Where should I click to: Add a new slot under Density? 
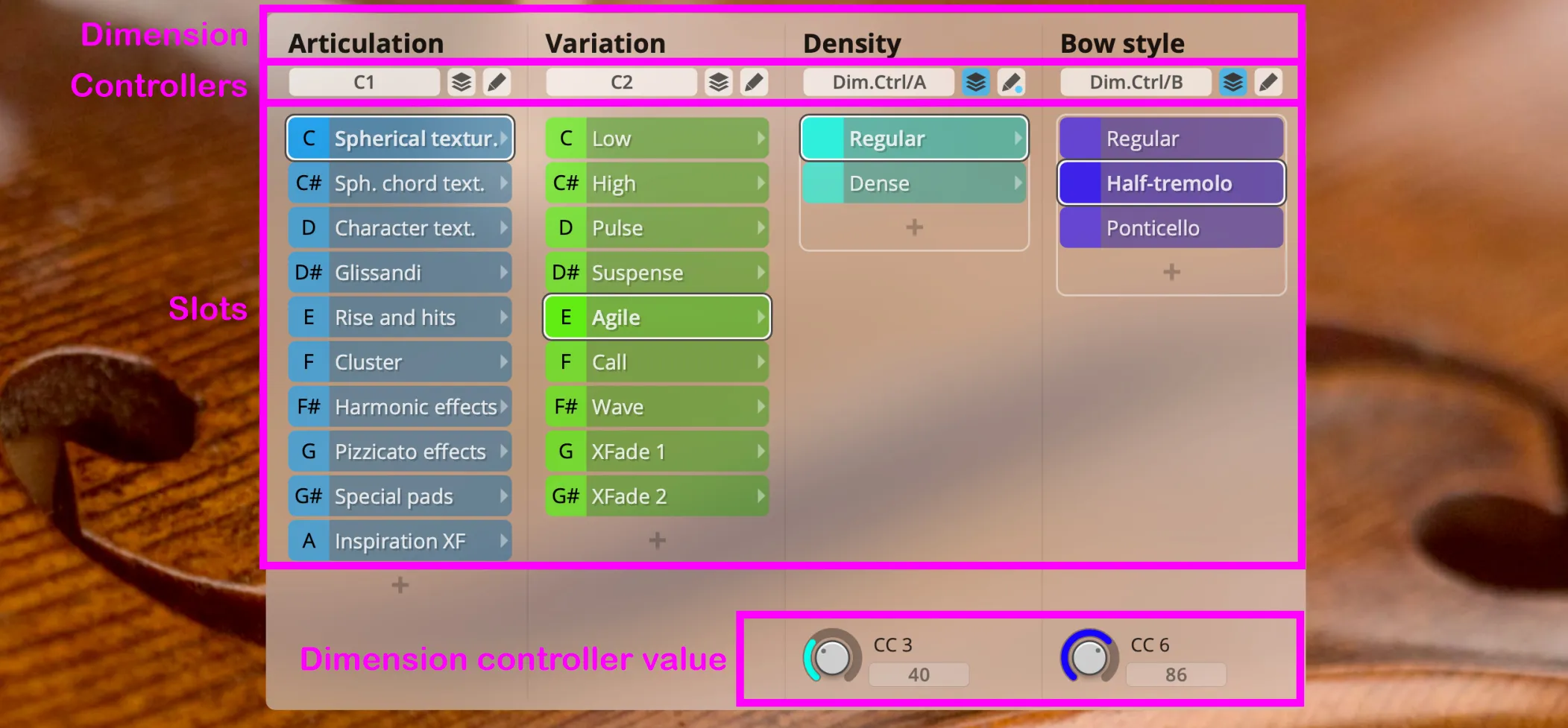pyautogui.click(x=914, y=227)
